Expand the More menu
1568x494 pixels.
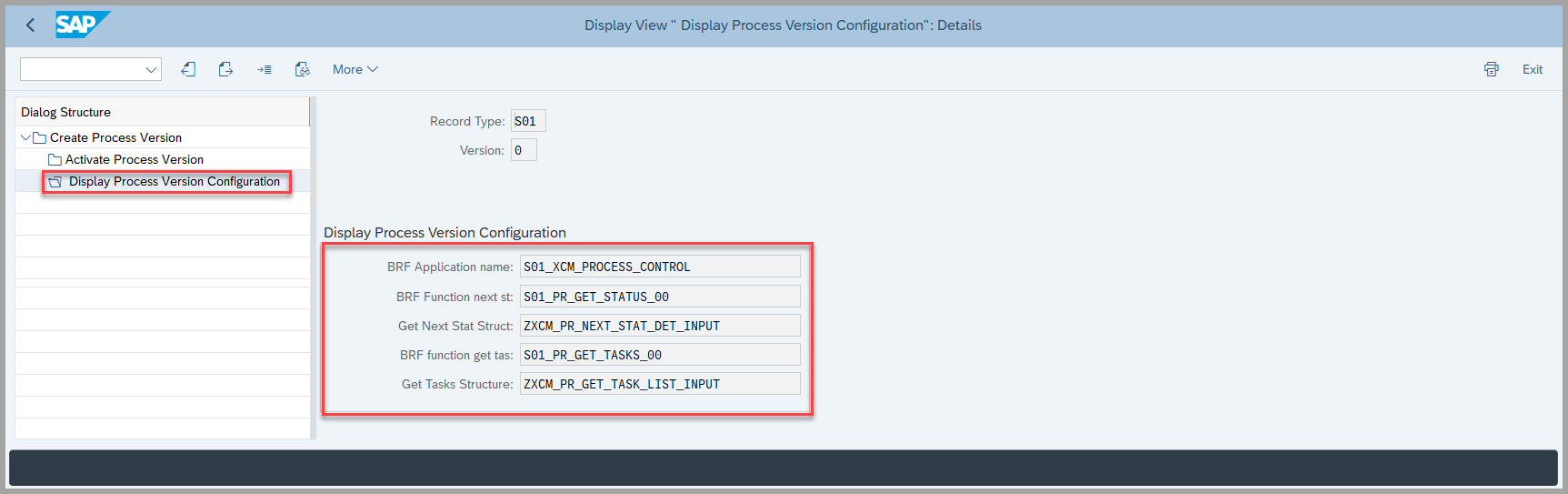coord(355,69)
